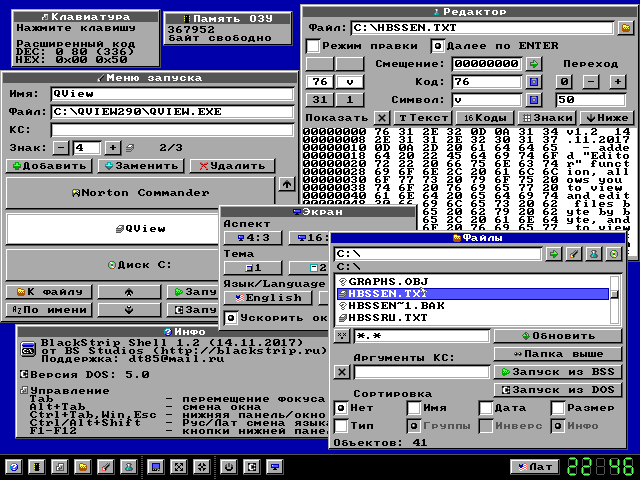Open the launch menu brush icon in taskbar
This screenshot has width=640, height=480.
(106, 467)
